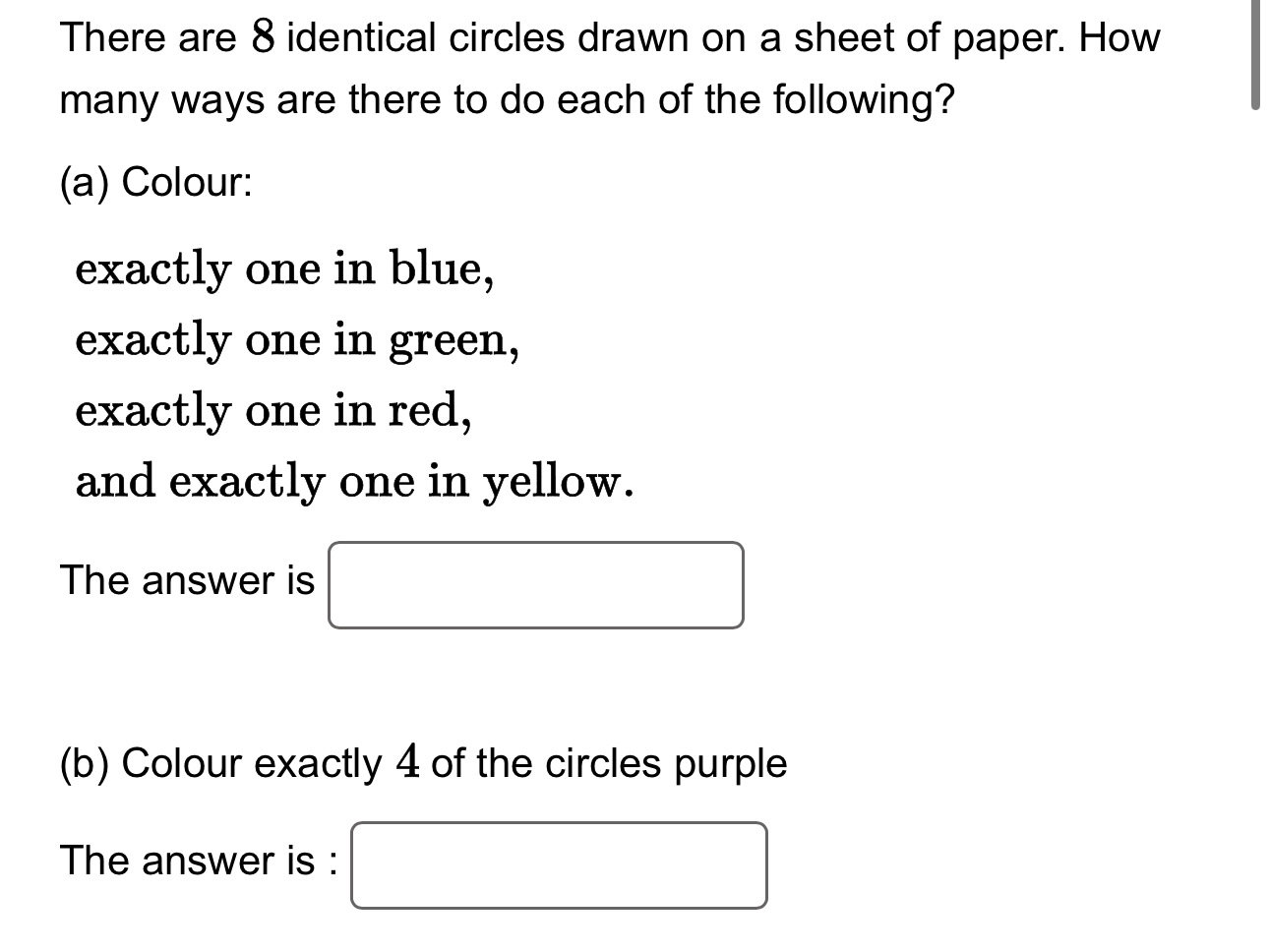This screenshot has width=1269, height=952.
Task: Click the answer input box for part (b)
Action: coord(559,865)
